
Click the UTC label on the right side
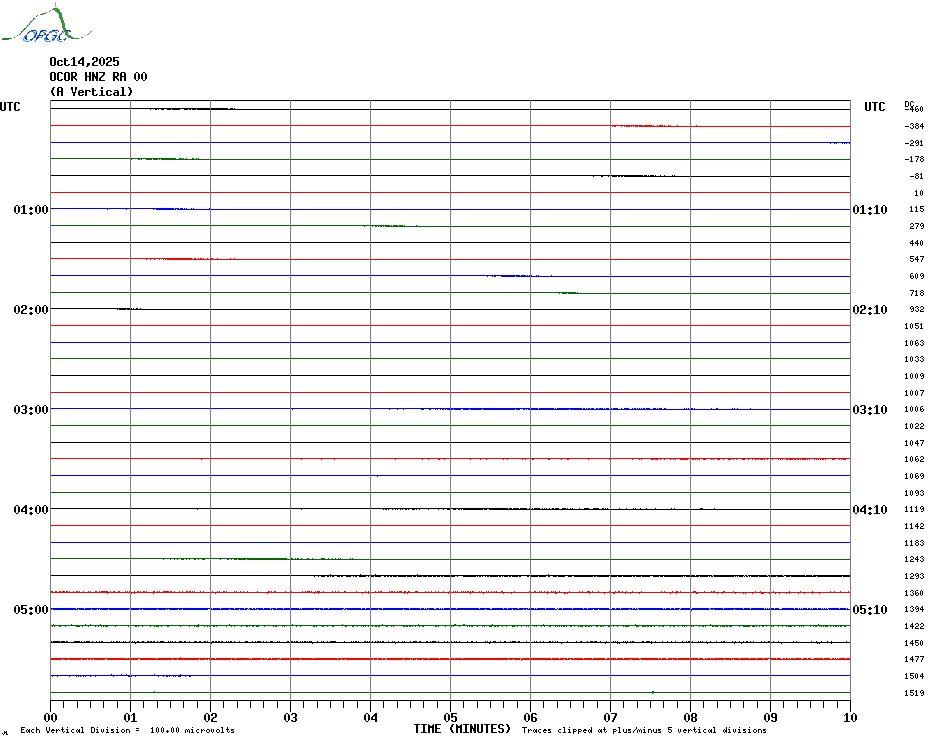coord(875,107)
